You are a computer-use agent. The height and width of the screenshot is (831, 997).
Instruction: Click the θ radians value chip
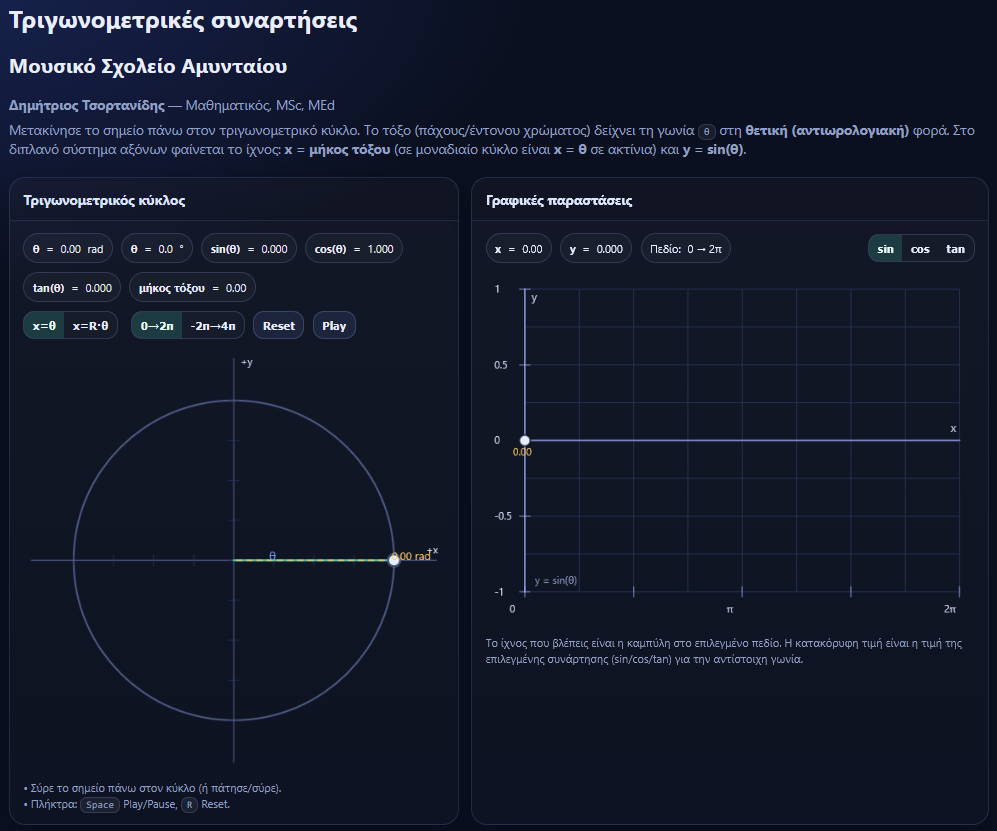coord(68,249)
